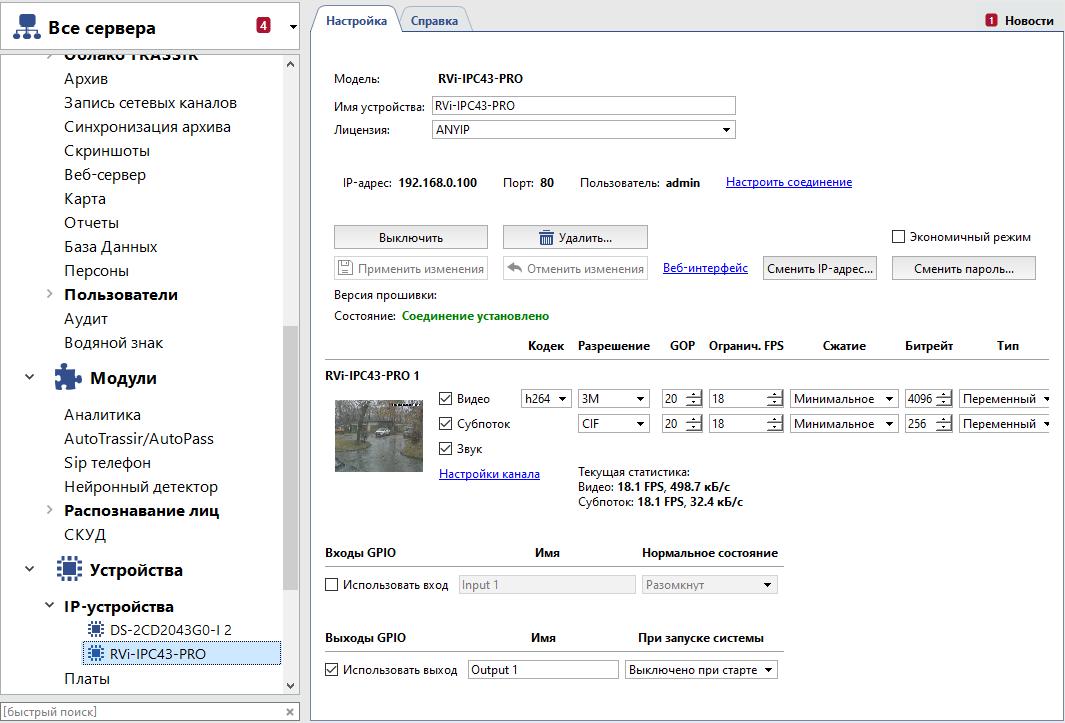Click the camera preview thumbnail
Viewport: 1065px width, 723px height.
378,435
